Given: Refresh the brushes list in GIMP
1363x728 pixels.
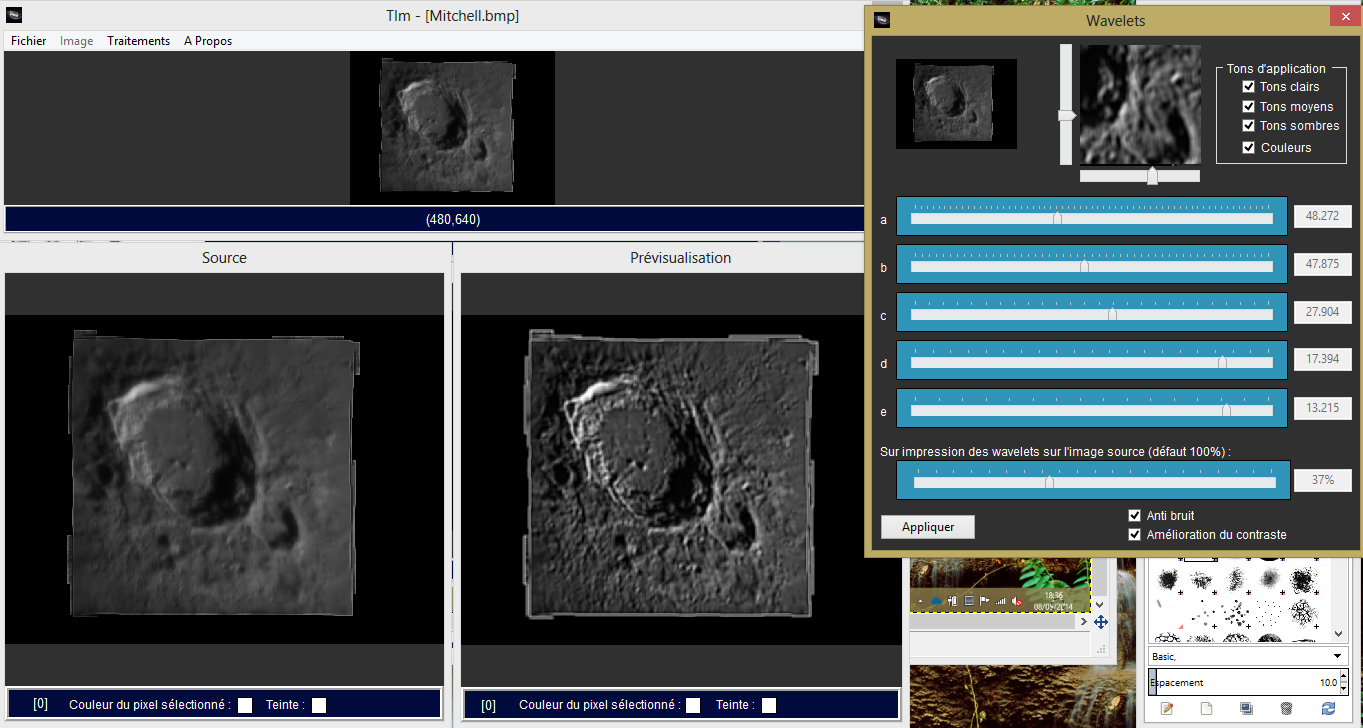Looking at the screenshot, I should tap(1328, 709).
